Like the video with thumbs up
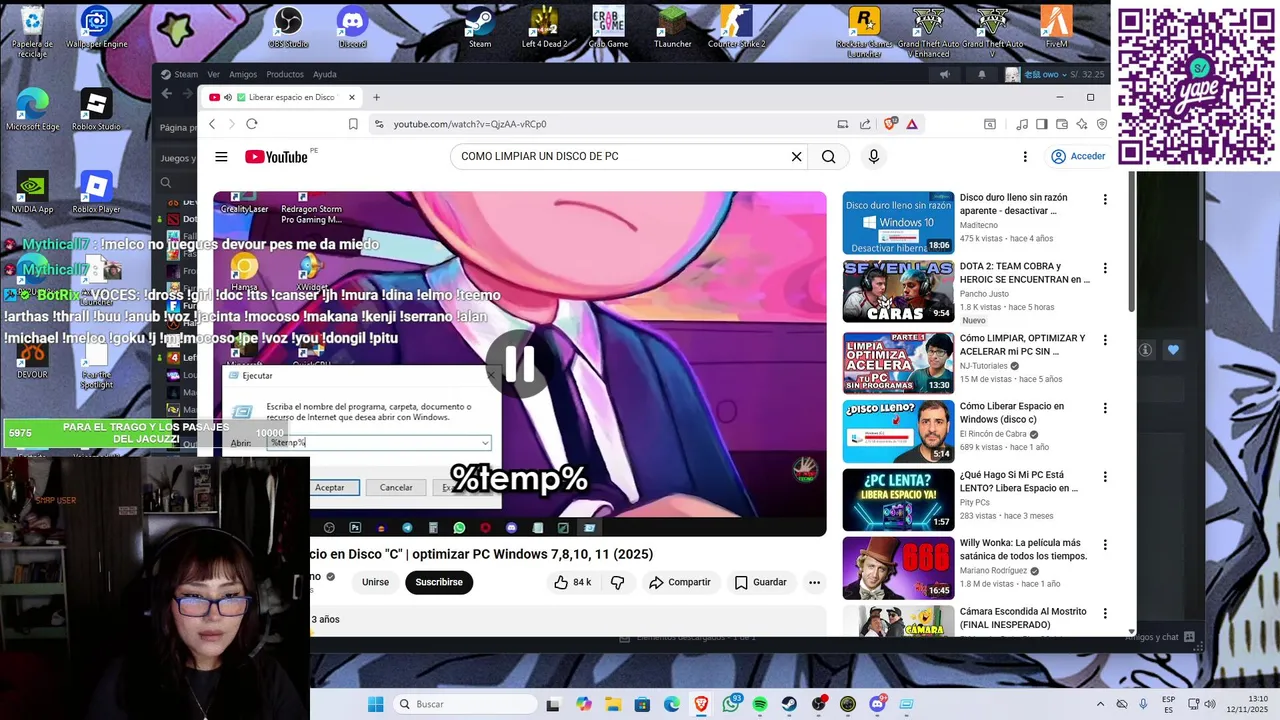 (x=572, y=582)
